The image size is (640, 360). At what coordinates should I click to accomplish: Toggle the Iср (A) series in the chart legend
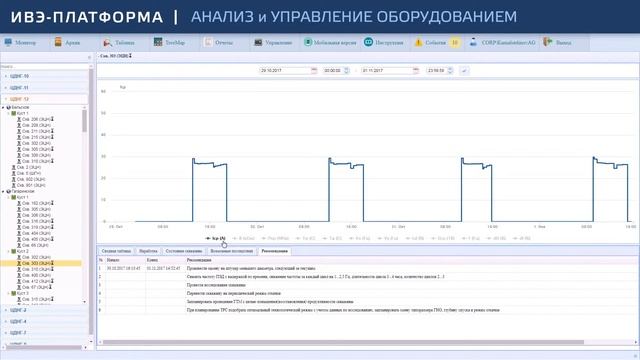coord(216,238)
